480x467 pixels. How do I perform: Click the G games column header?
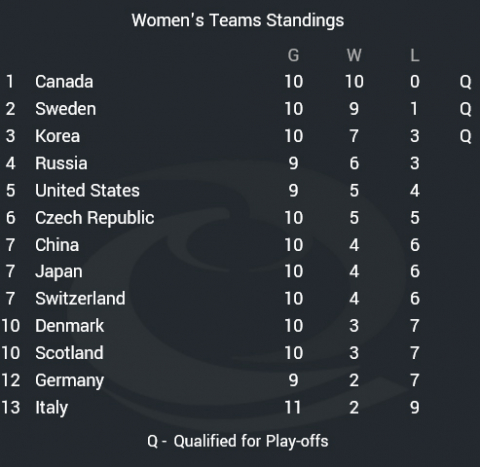pyautogui.click(x=293, y=55)
